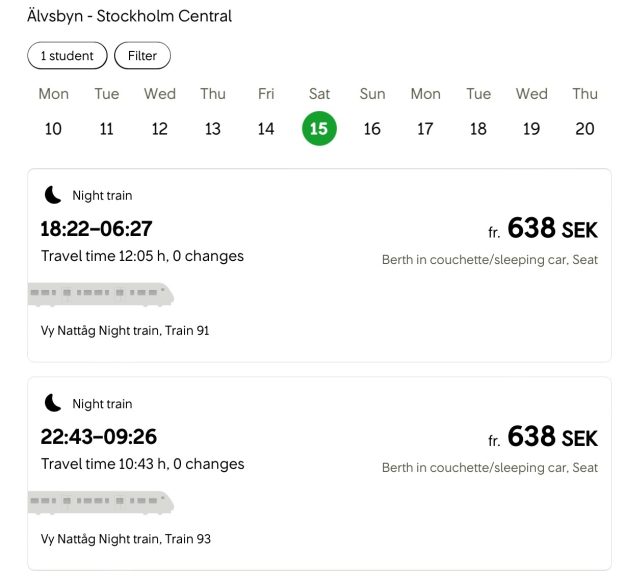Select Thursday 20 in the date strip

coord(585,113)
